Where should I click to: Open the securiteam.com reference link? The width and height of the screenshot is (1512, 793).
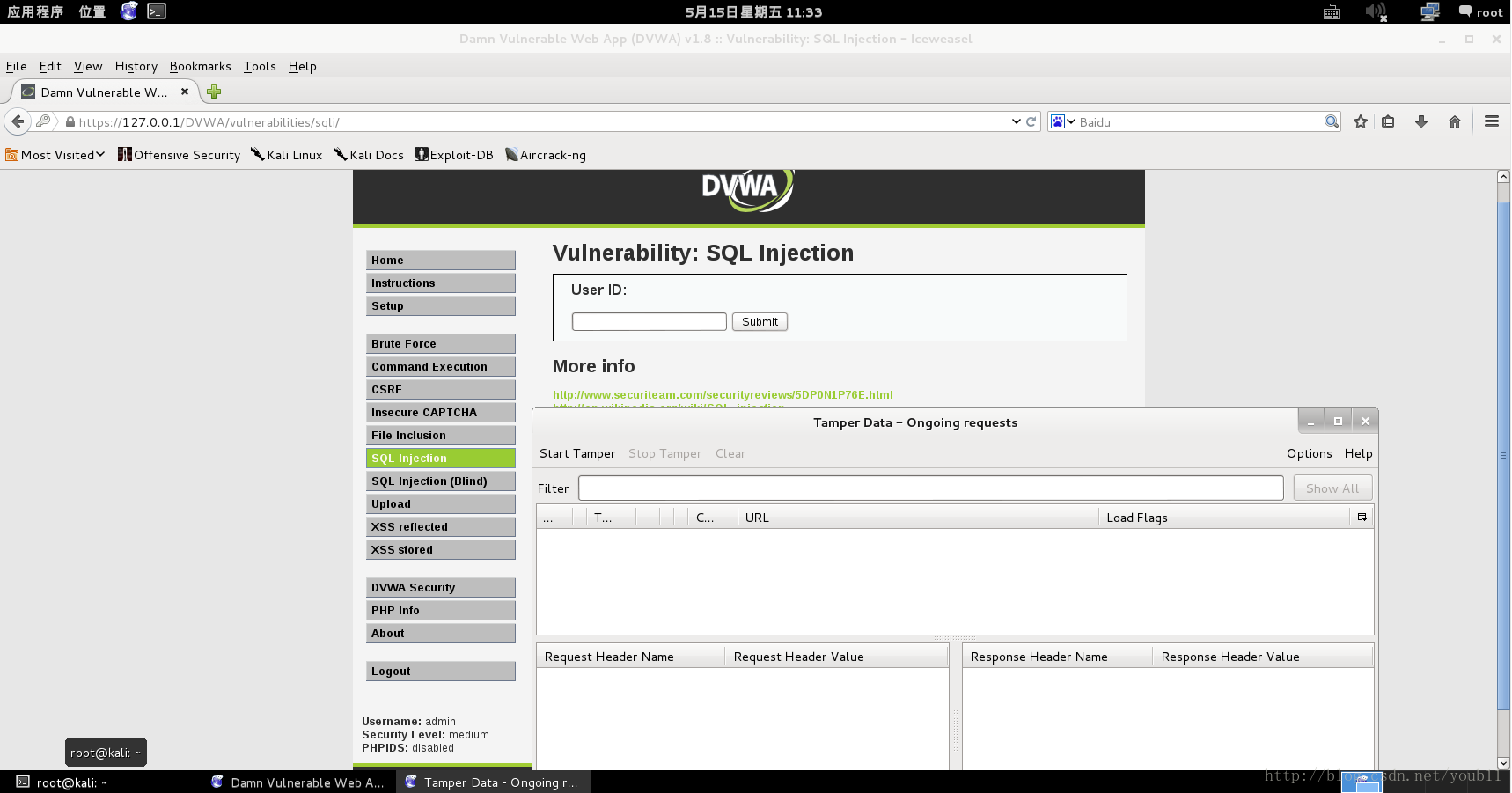pos(723,394)
